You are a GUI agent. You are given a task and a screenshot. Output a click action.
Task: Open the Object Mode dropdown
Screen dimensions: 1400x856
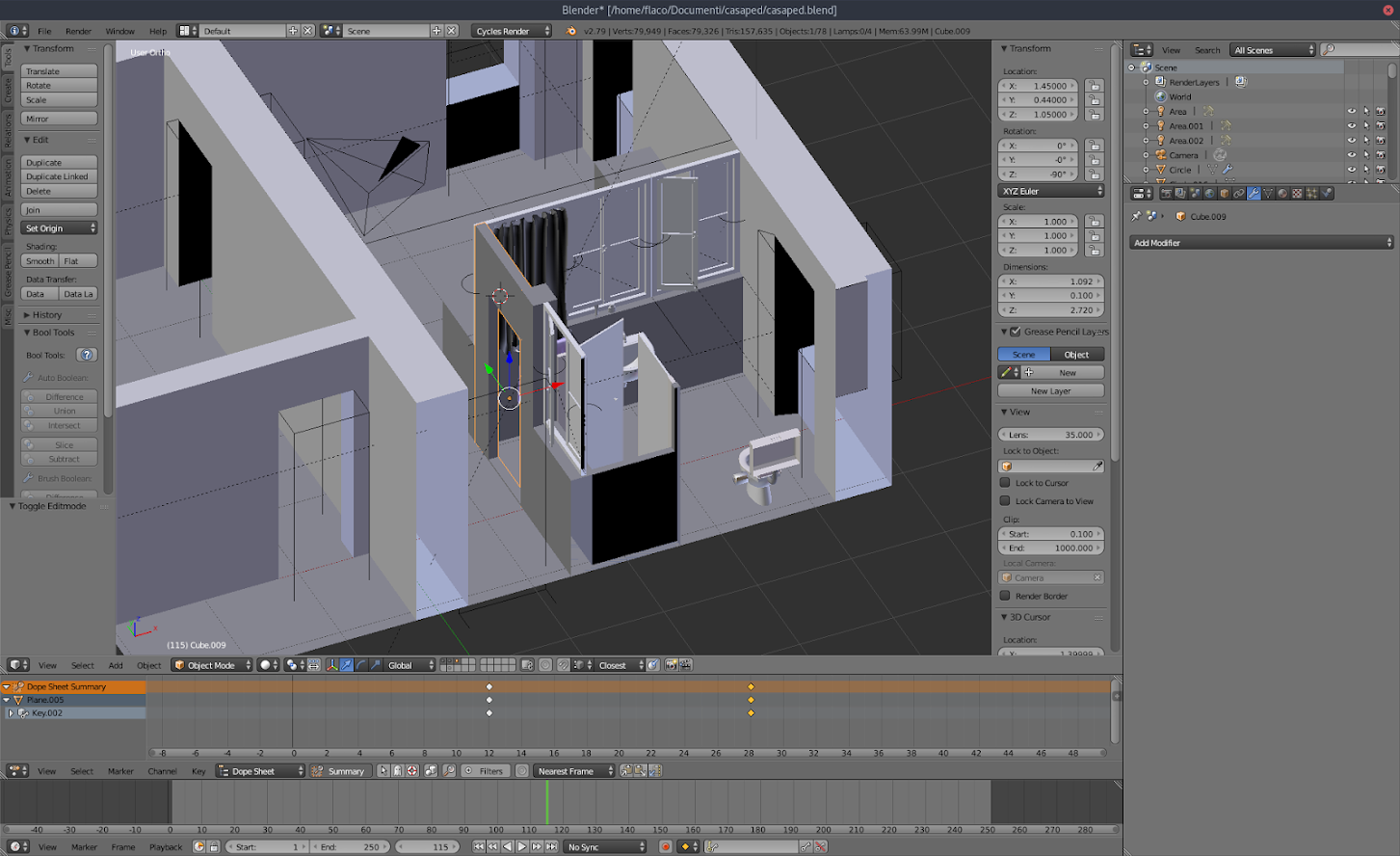tap(212, 665)
